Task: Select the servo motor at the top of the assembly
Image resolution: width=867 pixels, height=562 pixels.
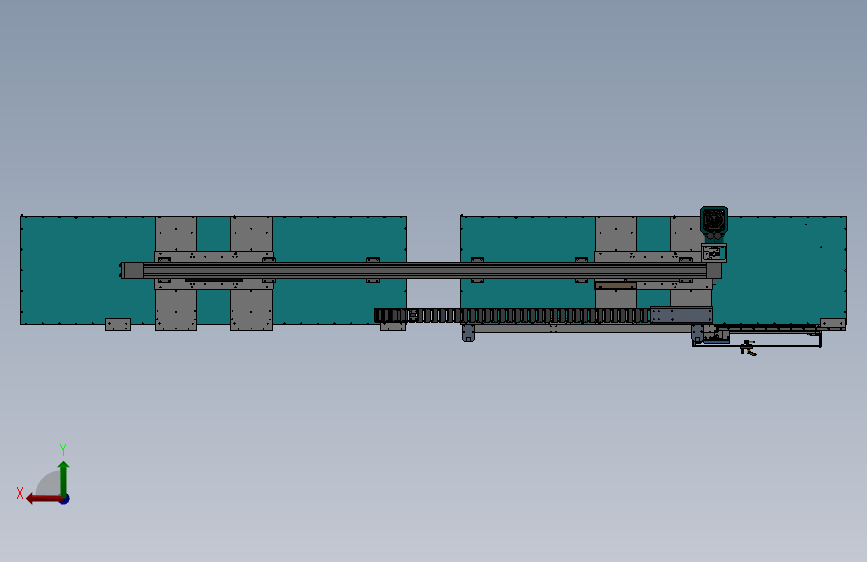Action: point(714,222)
